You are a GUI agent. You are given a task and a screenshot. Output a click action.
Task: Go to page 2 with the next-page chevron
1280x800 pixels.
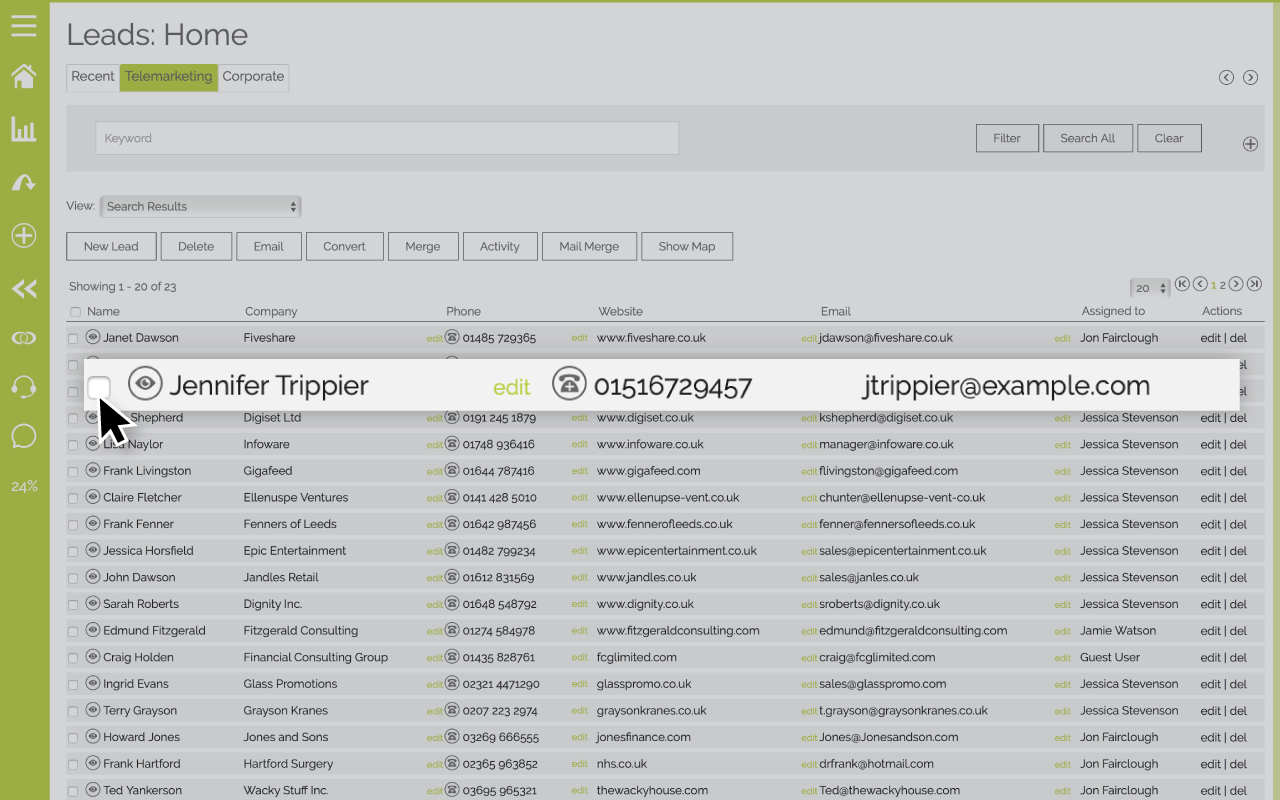(x=1235, y=284)
